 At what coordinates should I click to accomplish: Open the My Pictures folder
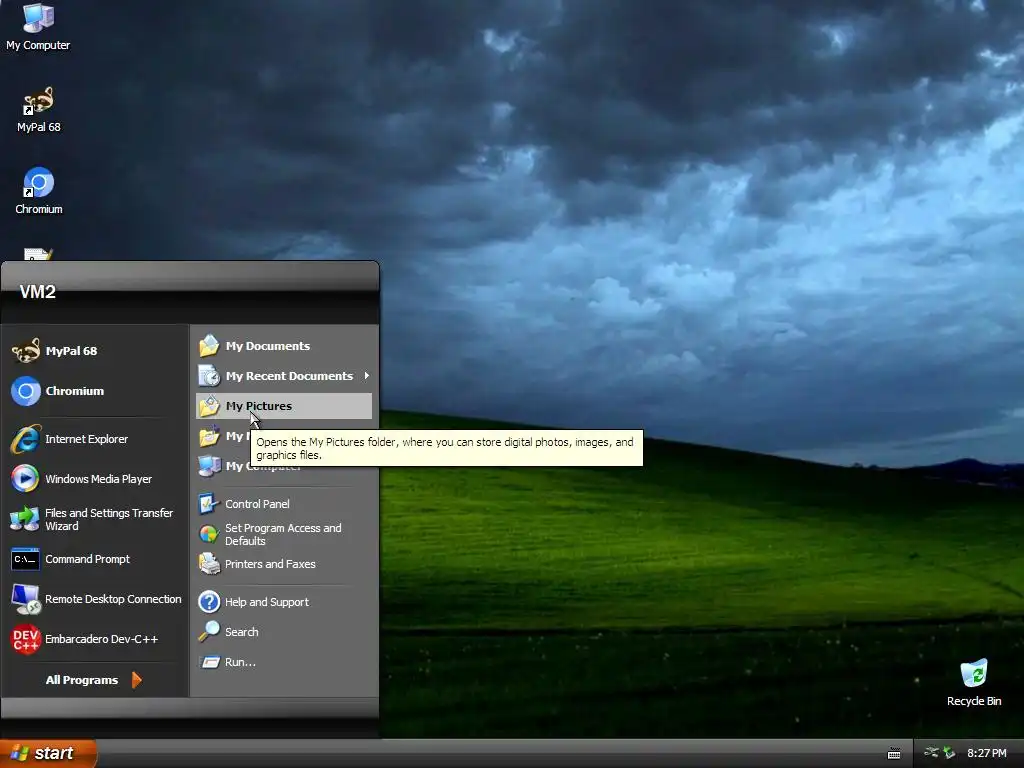284,406
